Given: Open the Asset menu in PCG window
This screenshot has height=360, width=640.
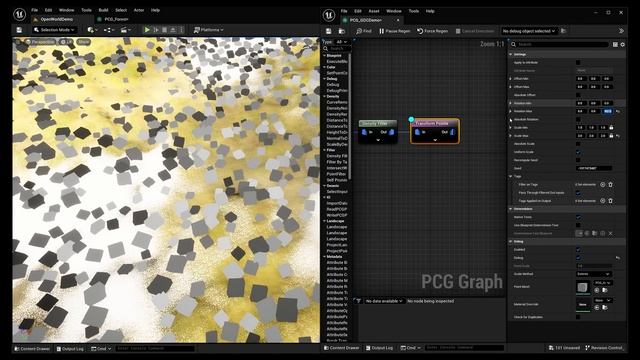Looking at the screenshot, I should (x=374, y=11).
